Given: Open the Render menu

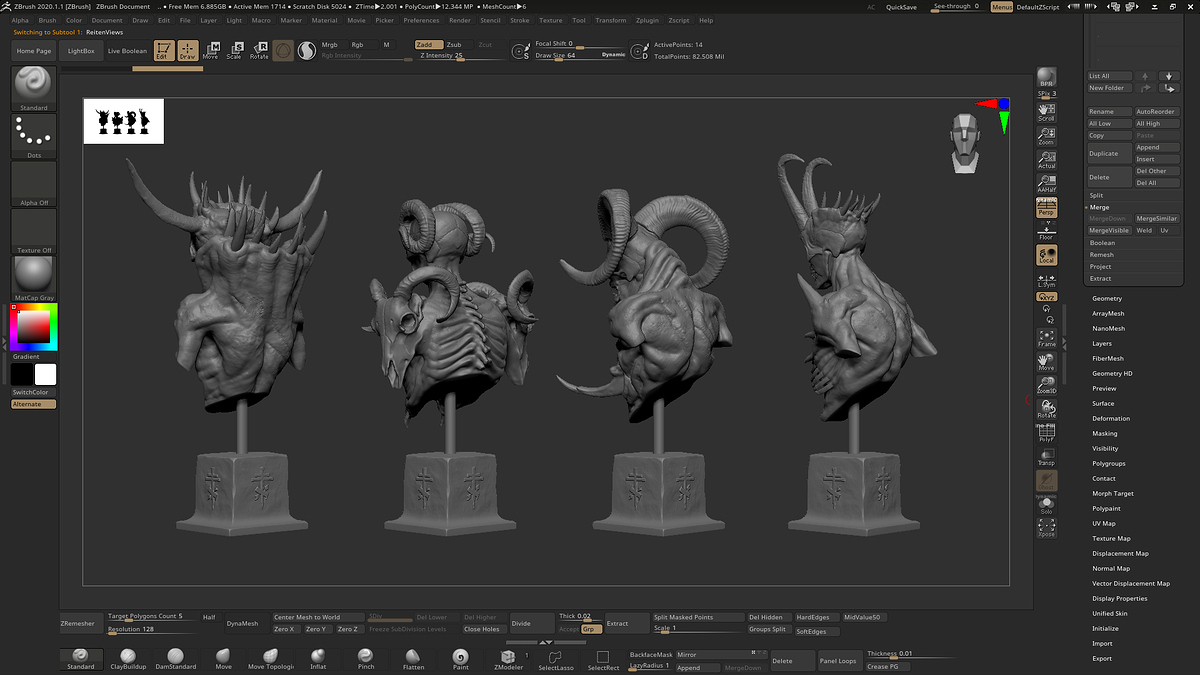Looking at the screenshot, I should click(460, 20).
